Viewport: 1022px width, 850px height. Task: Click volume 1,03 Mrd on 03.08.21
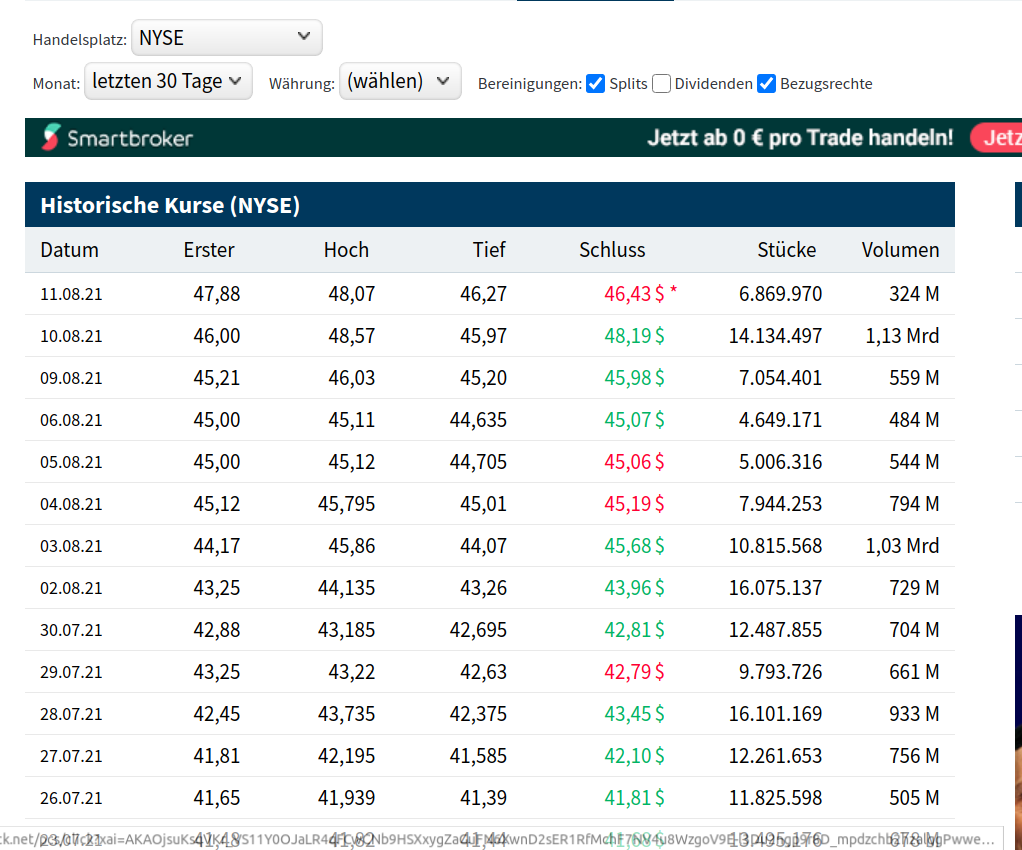click(x=902, y=546)
